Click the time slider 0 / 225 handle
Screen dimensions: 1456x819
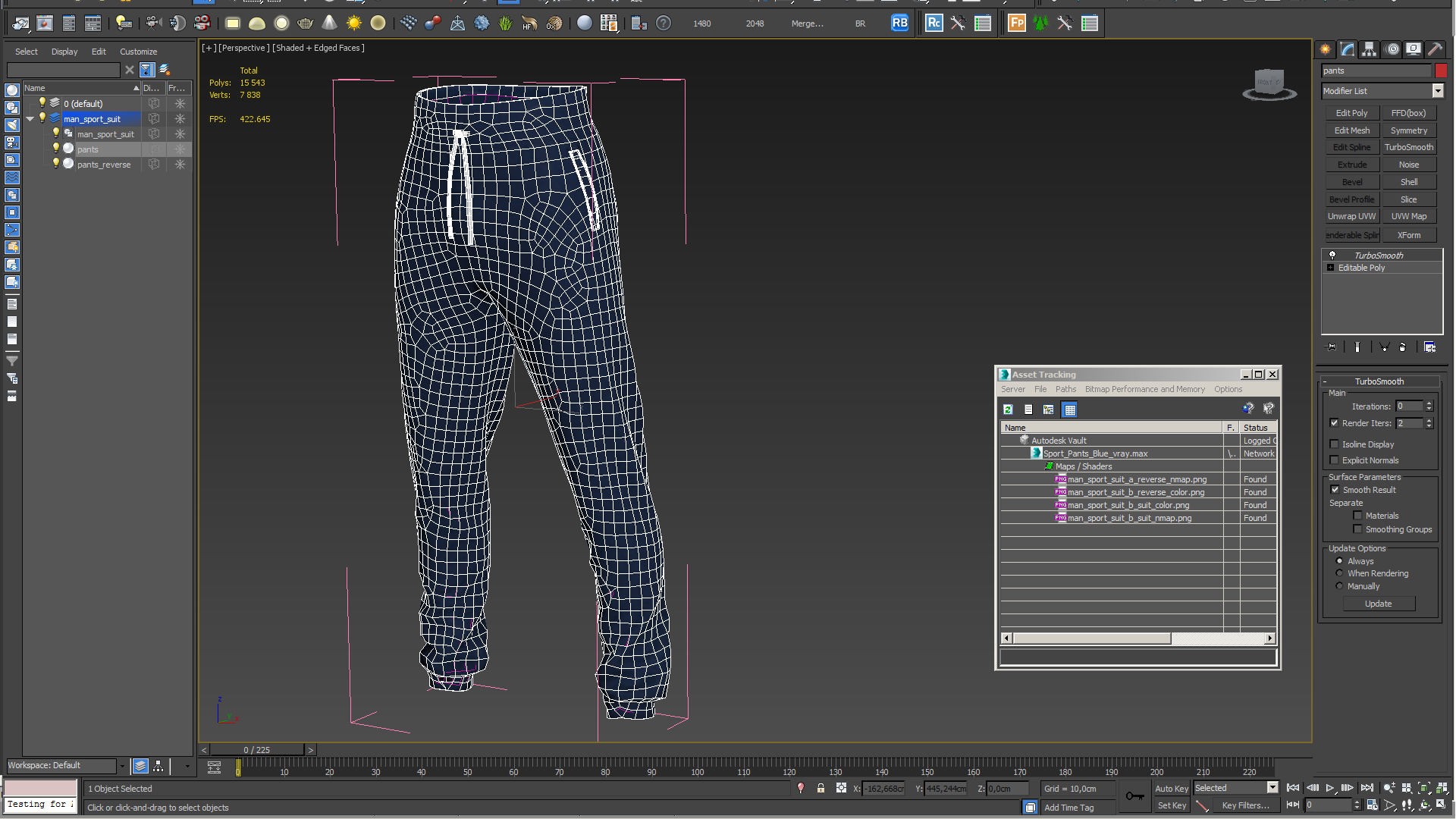tap(256, 750)
